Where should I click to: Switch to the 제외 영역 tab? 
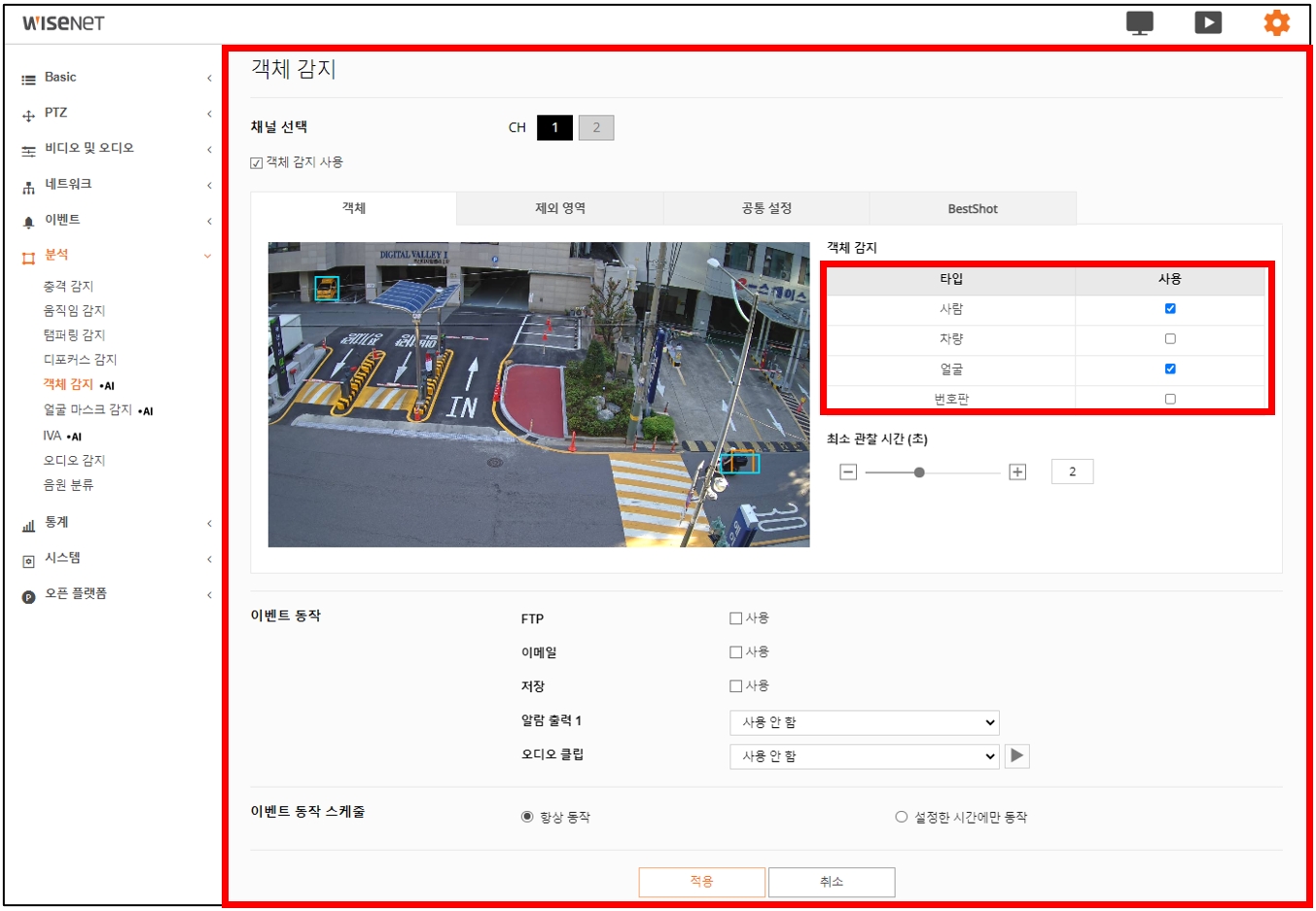tap(560, 208)
